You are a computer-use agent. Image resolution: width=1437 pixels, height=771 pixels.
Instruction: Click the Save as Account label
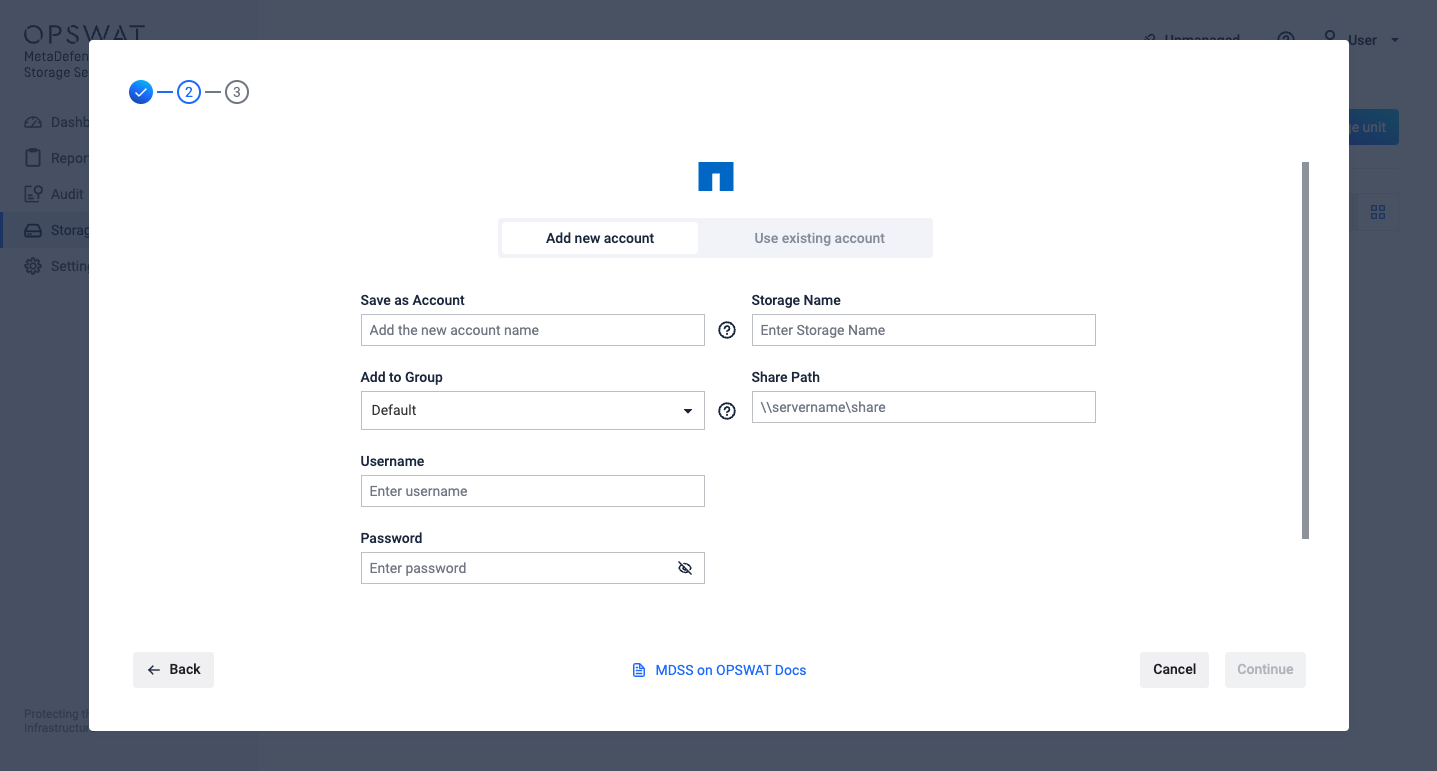[x=413, y=300]
